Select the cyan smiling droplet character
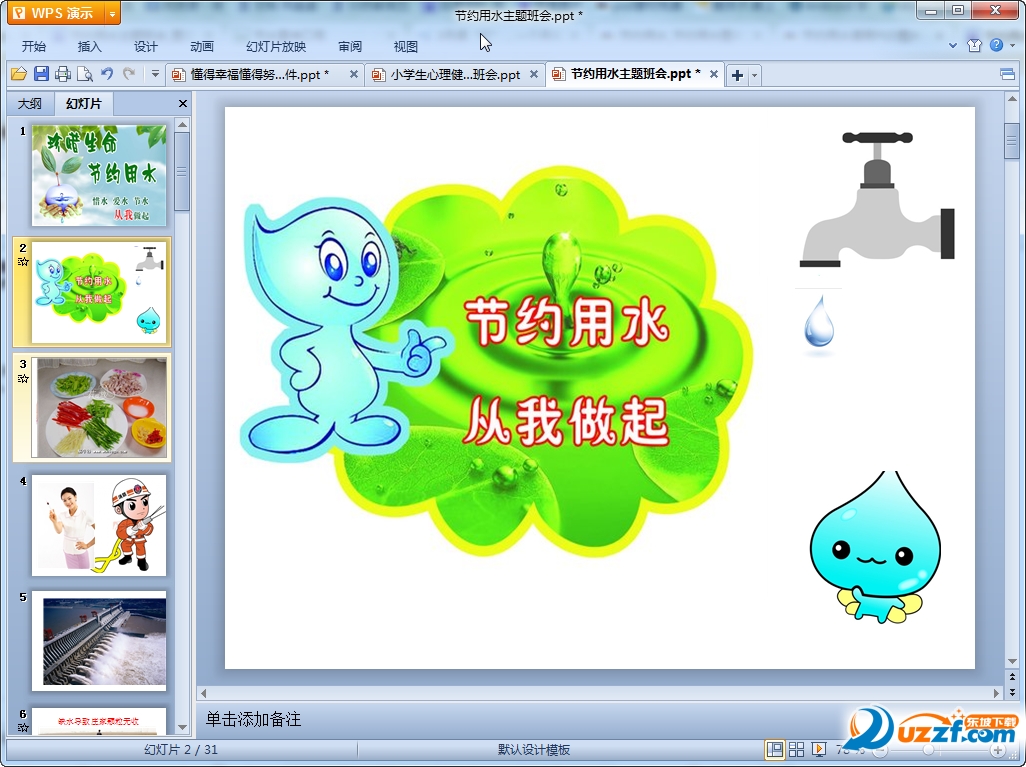The width and height of the screenshot is (1026, 767). [876, 547]
